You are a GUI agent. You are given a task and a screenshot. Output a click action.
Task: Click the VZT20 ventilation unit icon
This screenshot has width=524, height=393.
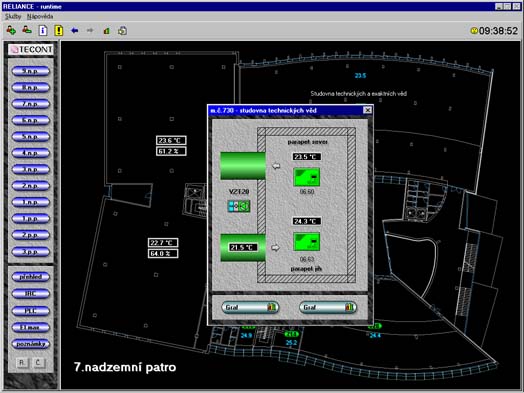[239, 206]
